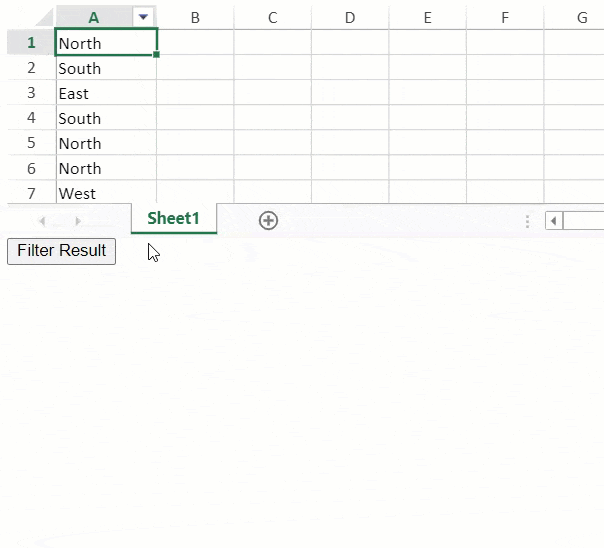Screen dimensions: 604x548
Task: Click the next sheet navigation arrow
Action: 78,221
